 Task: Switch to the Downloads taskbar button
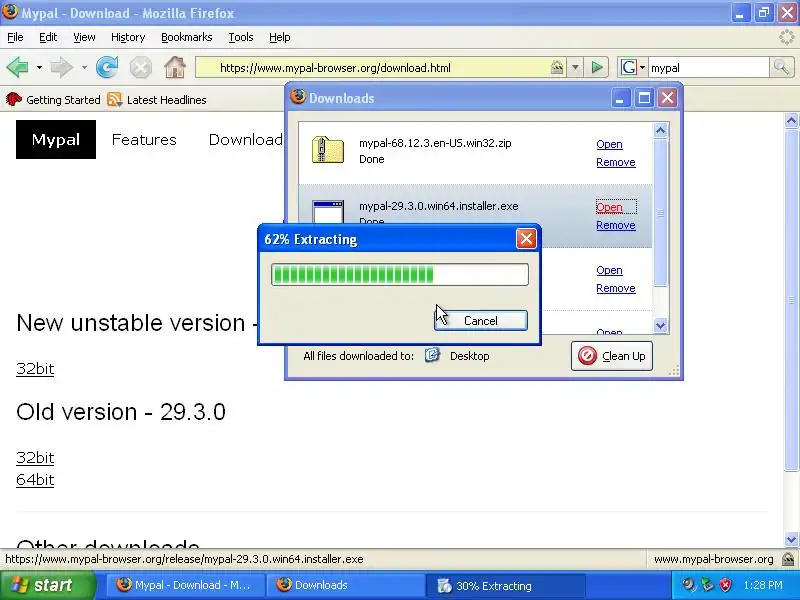(x=347, y=585)
